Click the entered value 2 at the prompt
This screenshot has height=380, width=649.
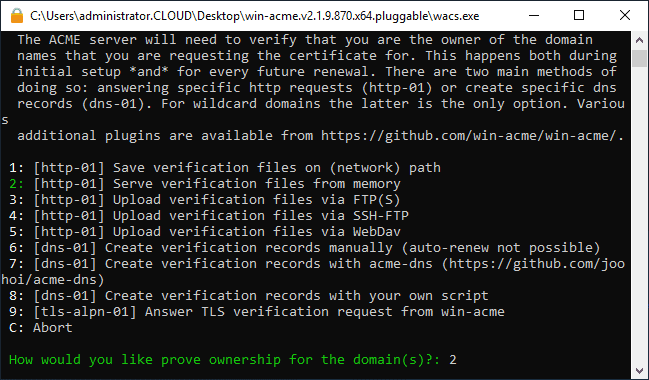point(453,360)
